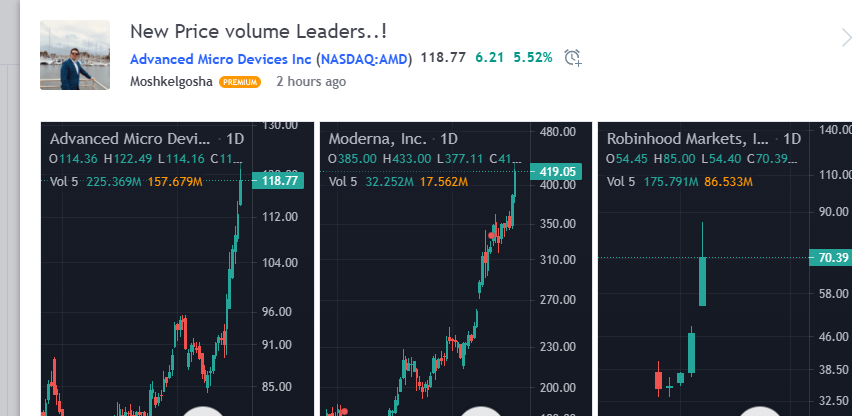Click the Vol 5 indicator on Moderna chart
The height and width of the screenshot is (416, 852).
point(343,182)
